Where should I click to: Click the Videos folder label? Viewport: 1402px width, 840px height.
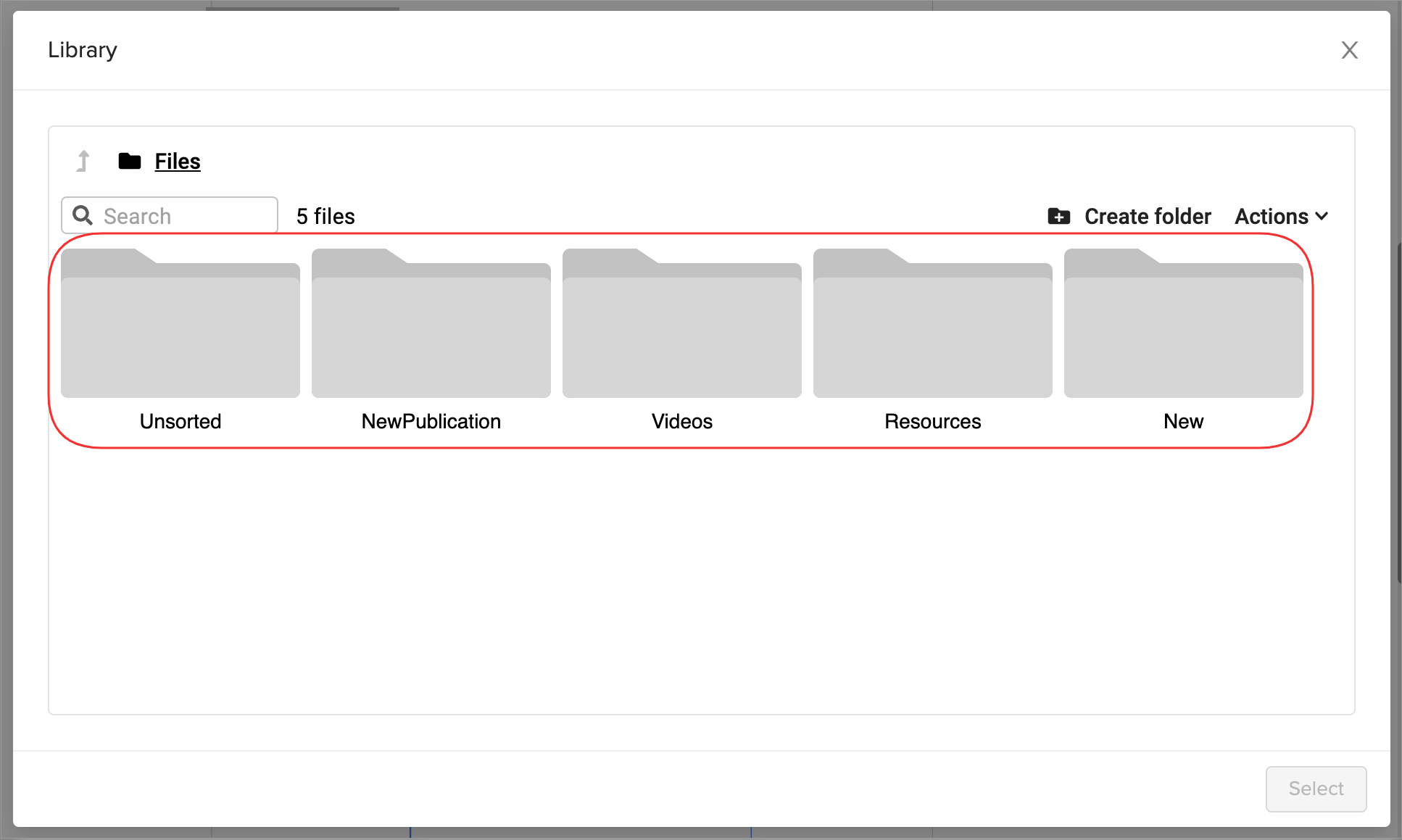pos(682,421)
